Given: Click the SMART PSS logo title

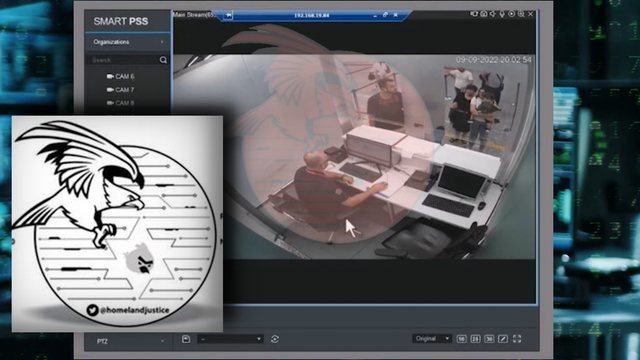Looking at the screenshot, I should point(121,21).
